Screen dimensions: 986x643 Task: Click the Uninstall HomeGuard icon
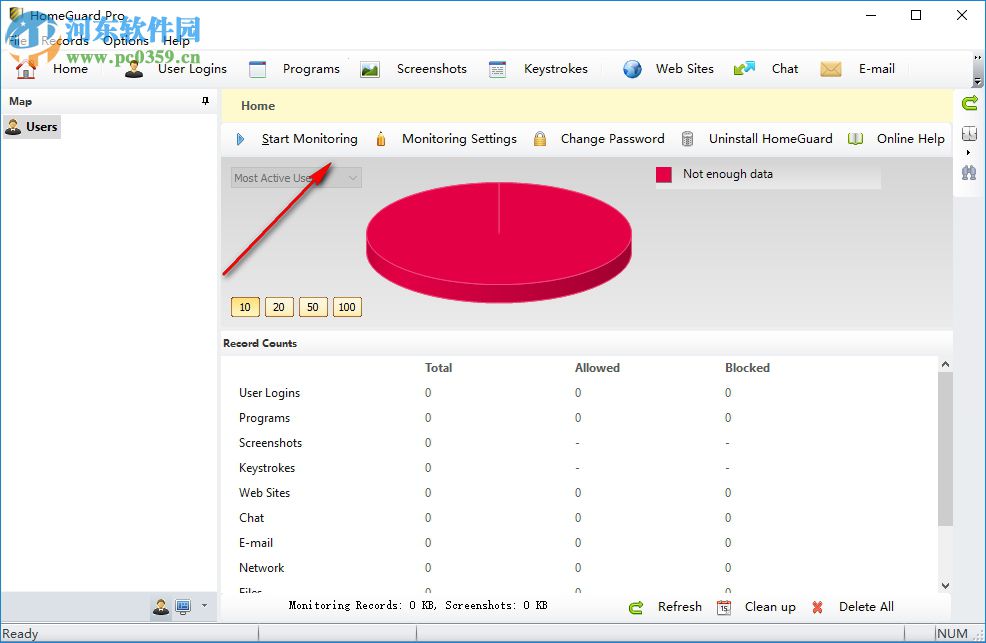687,138
